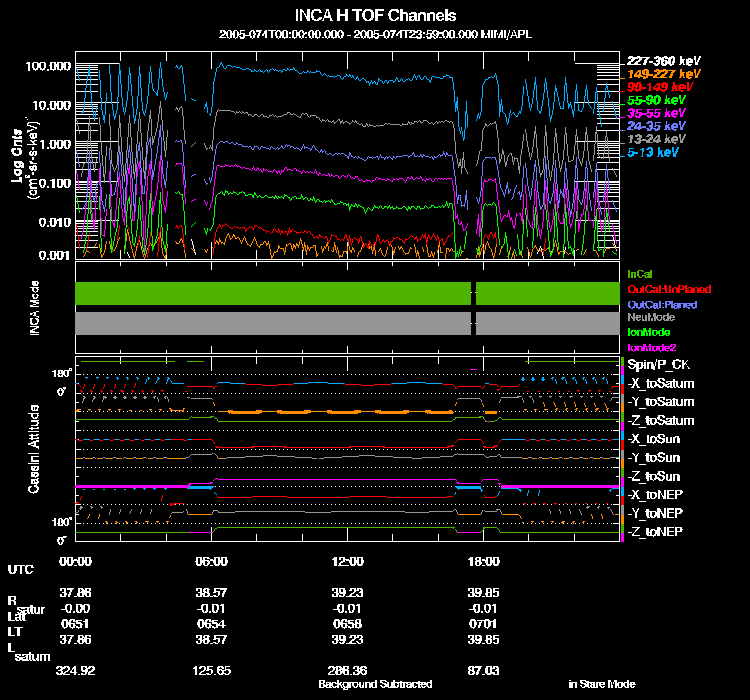The width and height of the screenshot is (750, 700).
Task: Click the InCal mode legend label
Action: tap(640, 274)
